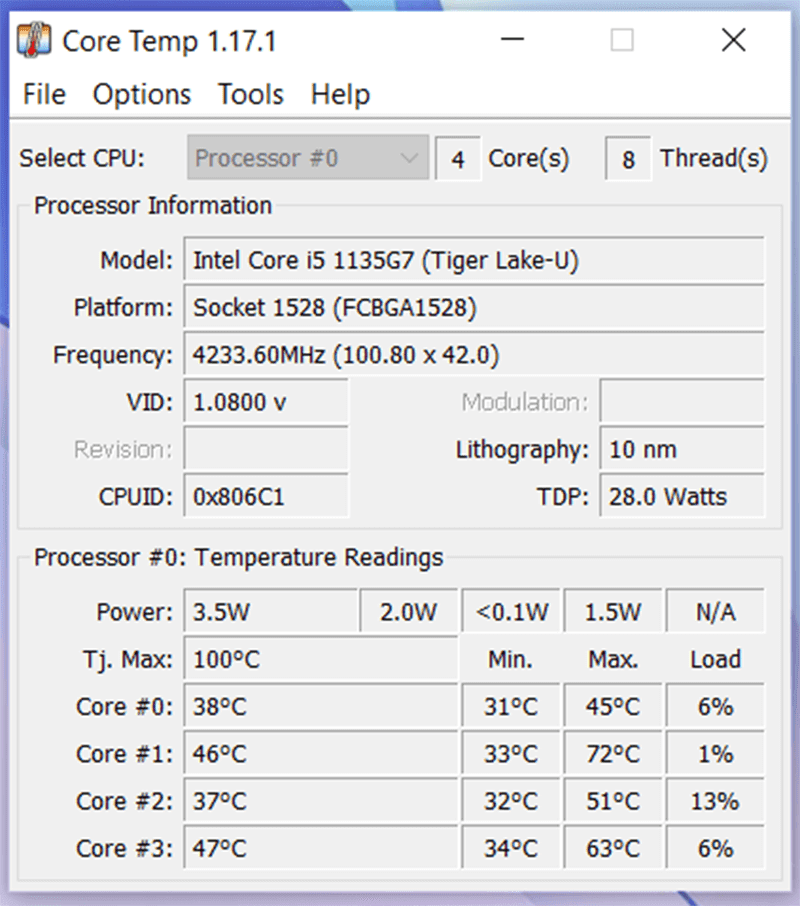Click the core count field showing 4
Image resolution: width=800 pixels, height=906 pixels.
tap(457, 159)
